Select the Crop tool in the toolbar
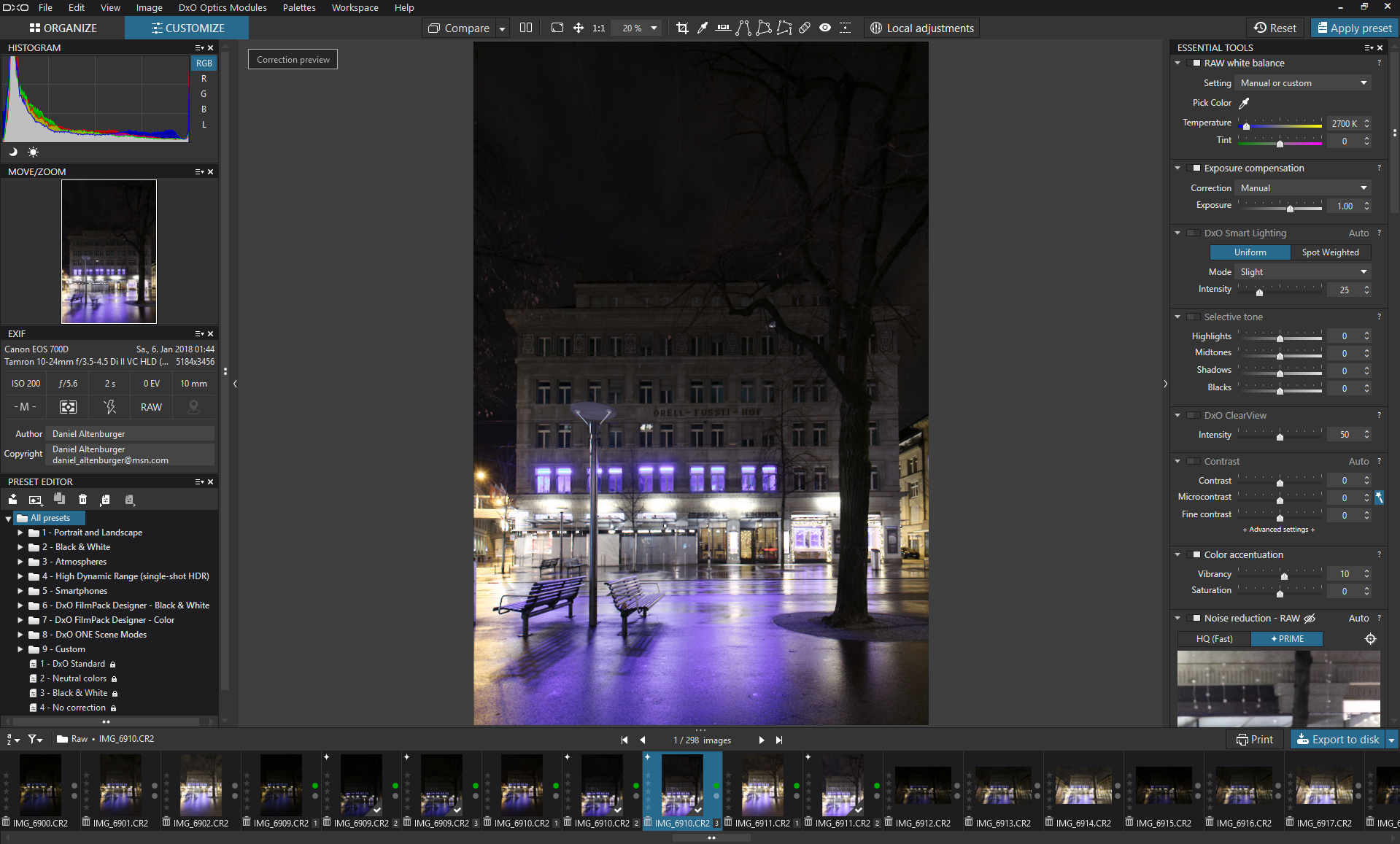The width and height of the screenshot is (1400, 844). [682, 28]
